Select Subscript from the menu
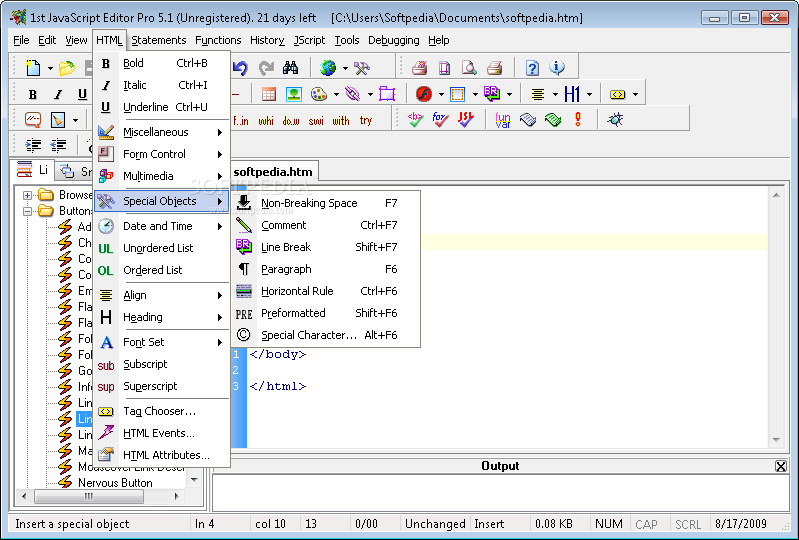Image resolution: width=799 pixels, height=540 pixels. point(162,364)
